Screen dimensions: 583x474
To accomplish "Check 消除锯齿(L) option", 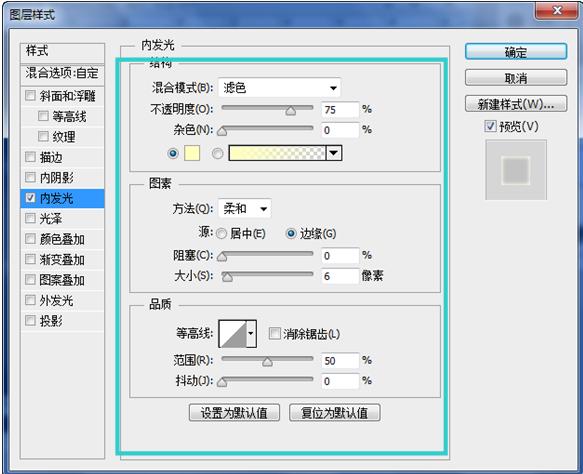I will pos(274,333).
